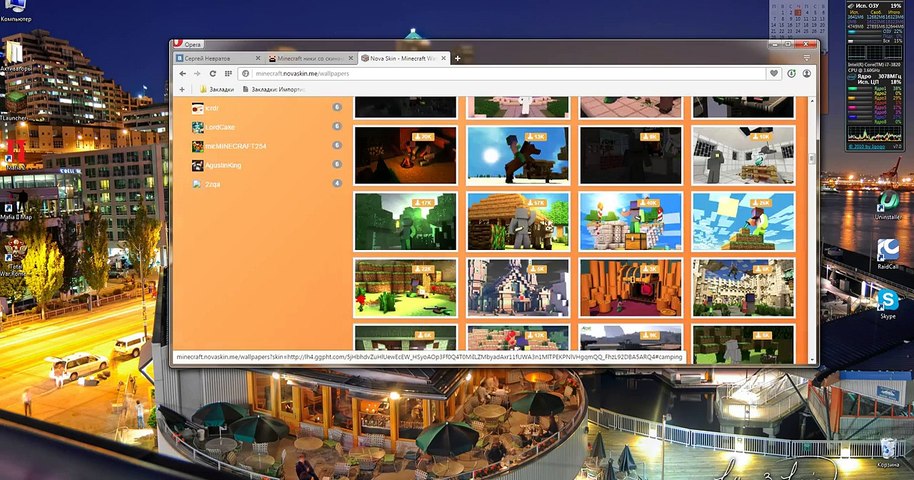The width and height of the screenshot is (914, 480).
Task: Add page to bookmarks with heart icon
Action: pyautogui.click(x=774, y=73)
